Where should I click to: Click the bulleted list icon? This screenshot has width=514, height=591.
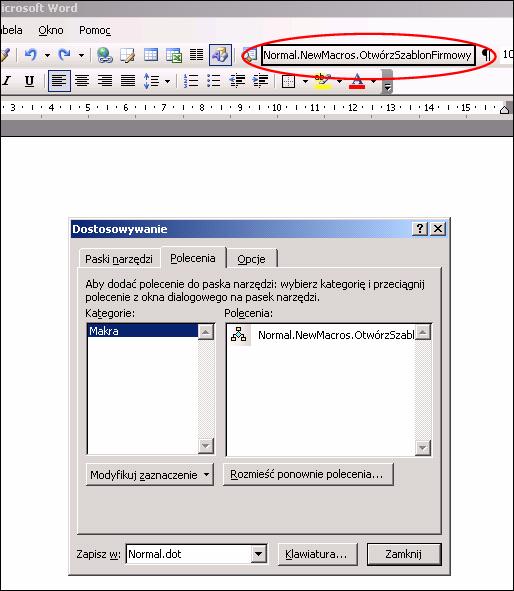pyautogui.click(x=214, y=81)
